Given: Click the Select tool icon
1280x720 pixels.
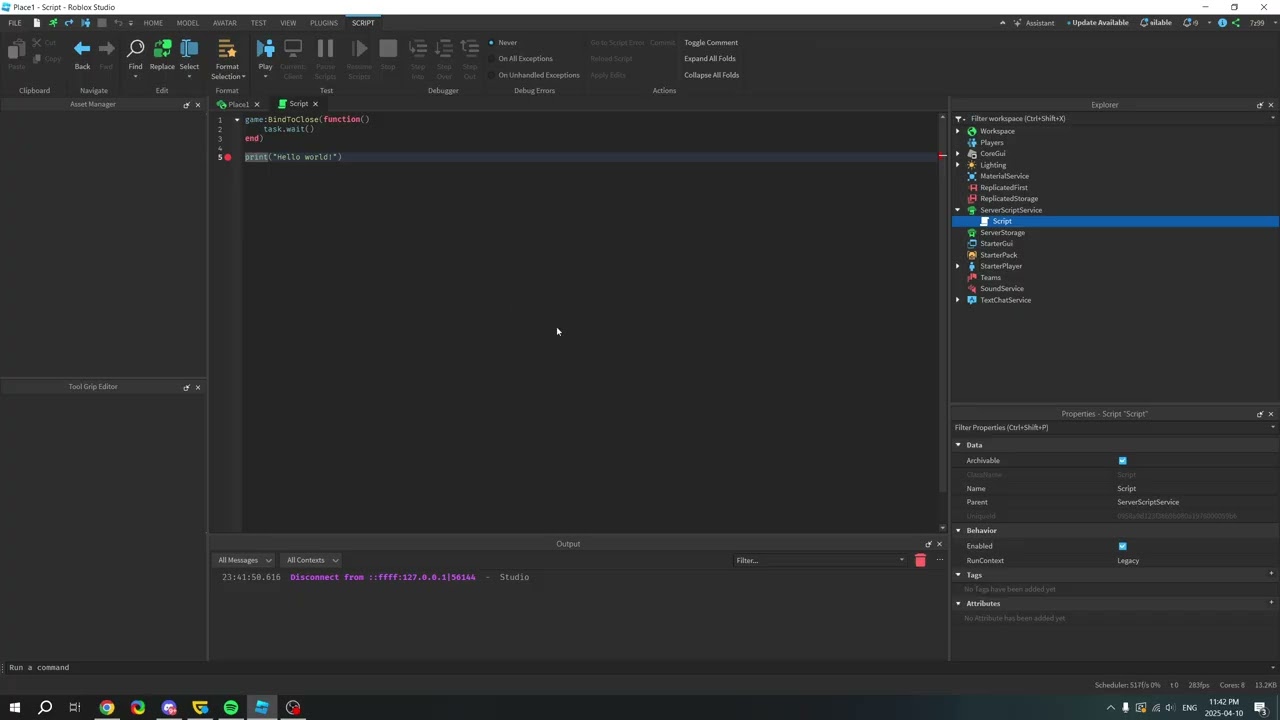Looking at the screenshot, I should coord(189,50).
